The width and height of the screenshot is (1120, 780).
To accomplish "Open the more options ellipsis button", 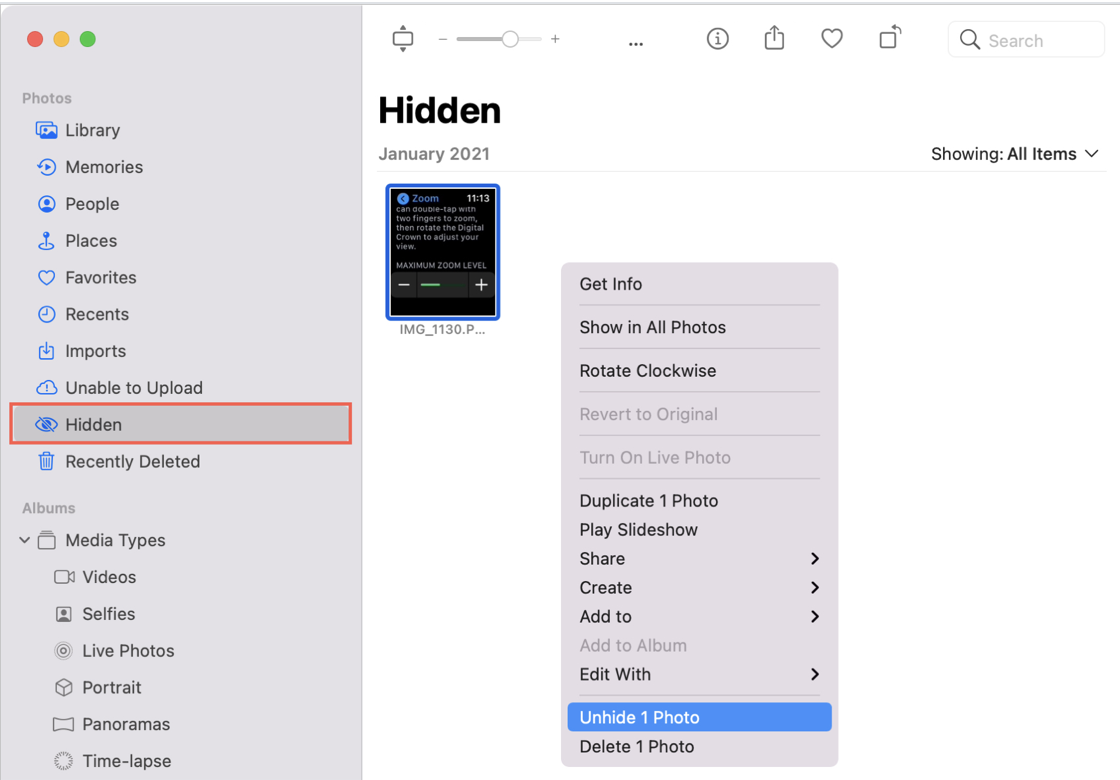I will 635,43.
